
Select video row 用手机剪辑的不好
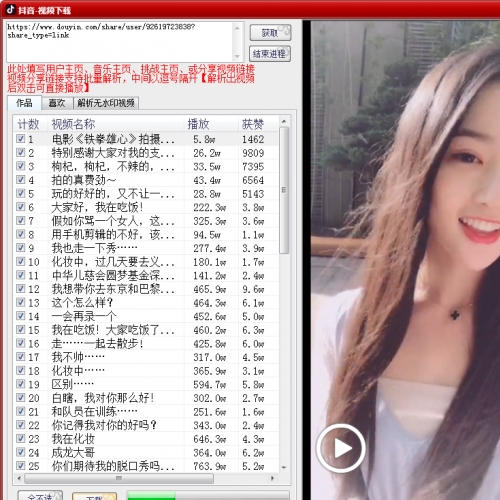146,234
